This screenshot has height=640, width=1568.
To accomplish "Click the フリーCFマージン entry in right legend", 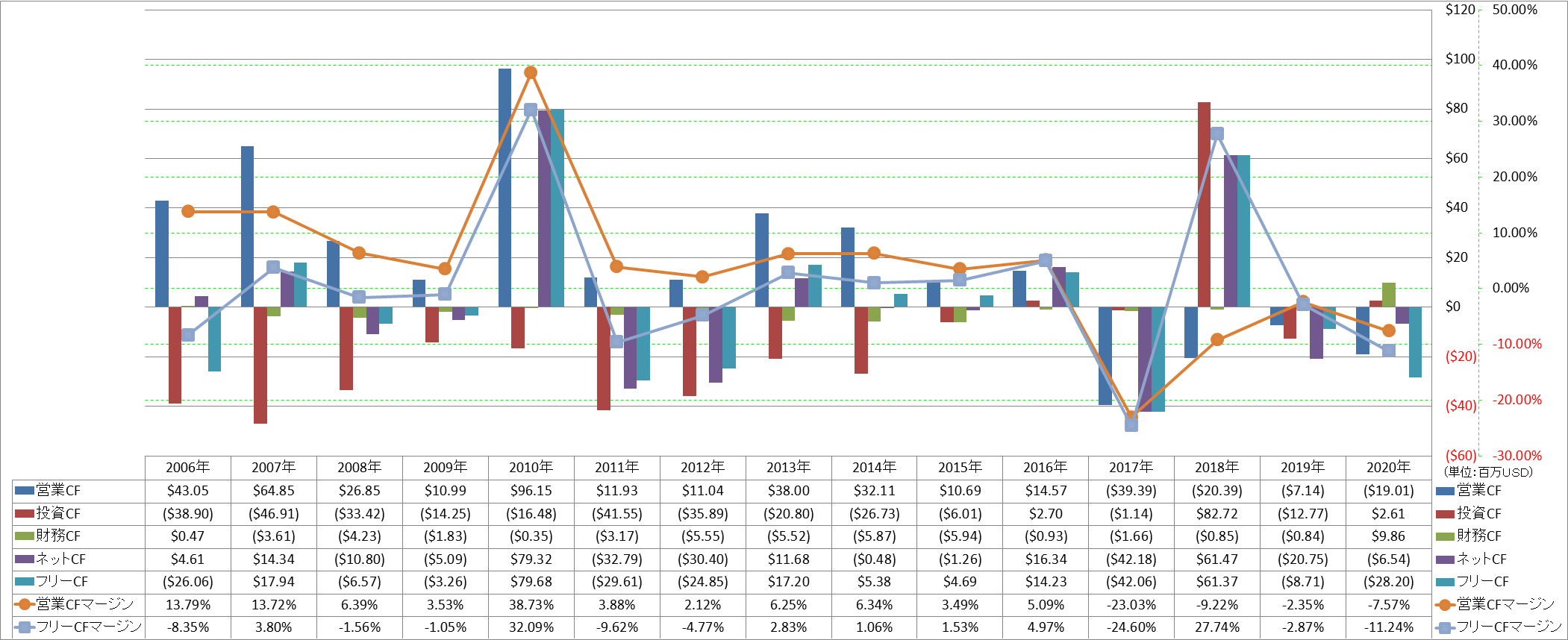I will [1499, 627].
